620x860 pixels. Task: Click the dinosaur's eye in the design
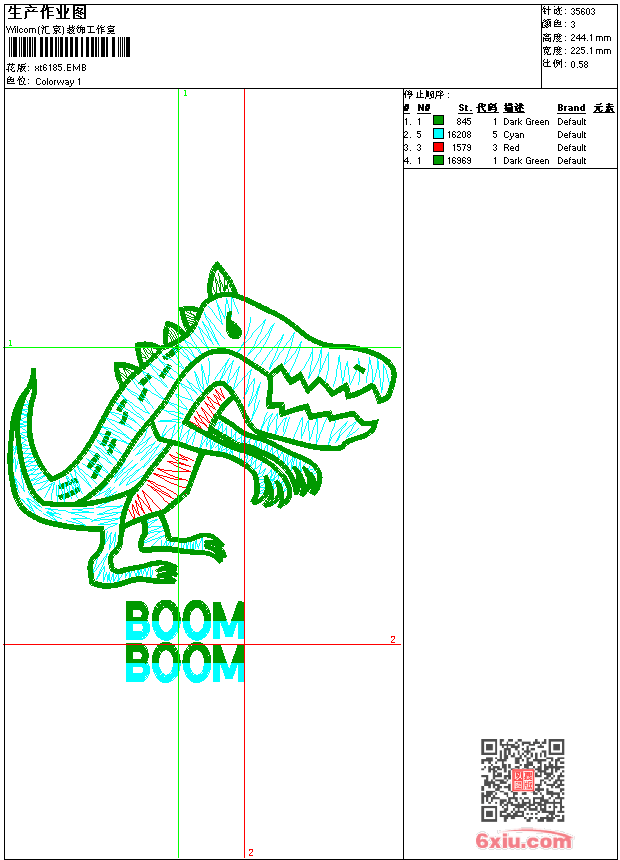pyautogui.click(x=233, y=324)
